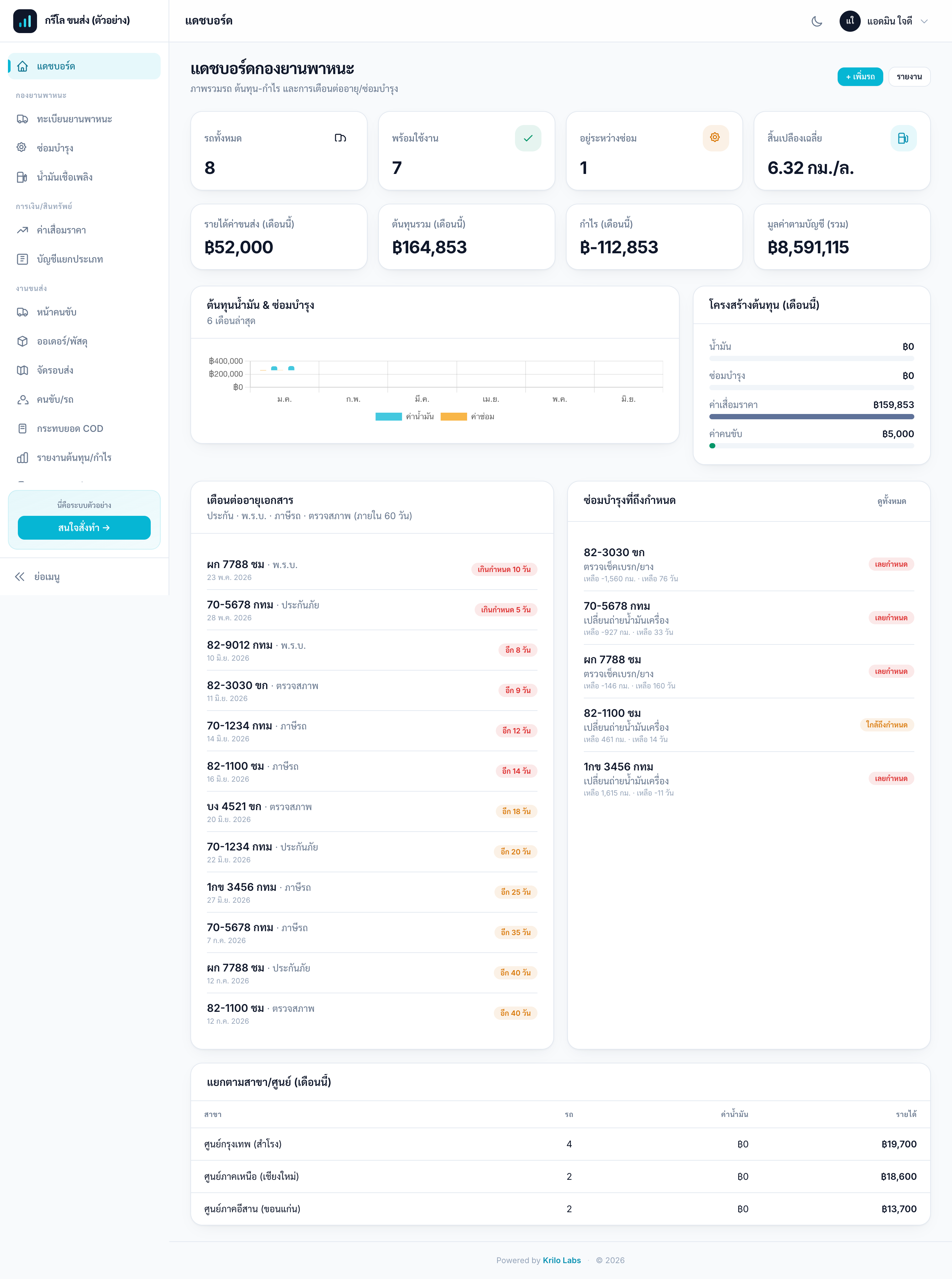Open ทะเบียนยานพาหนะ truck icon in sidebar
Viewport: 952px width, 1279px height.
coord(22,119)
